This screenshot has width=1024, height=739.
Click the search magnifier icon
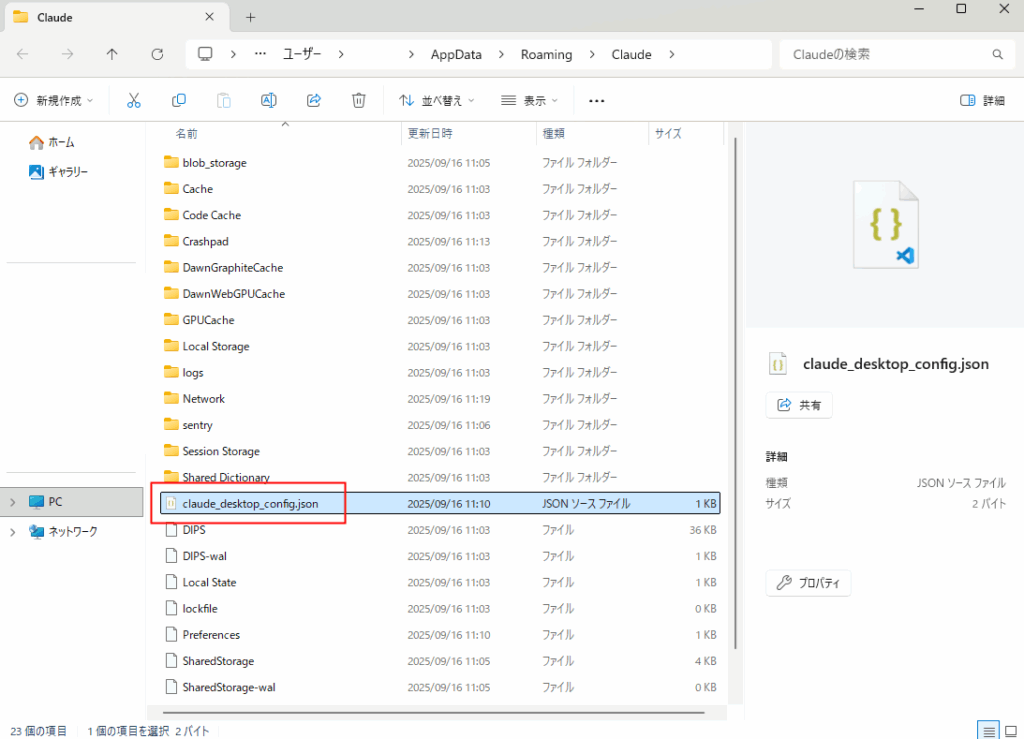[x=997, y=54]
